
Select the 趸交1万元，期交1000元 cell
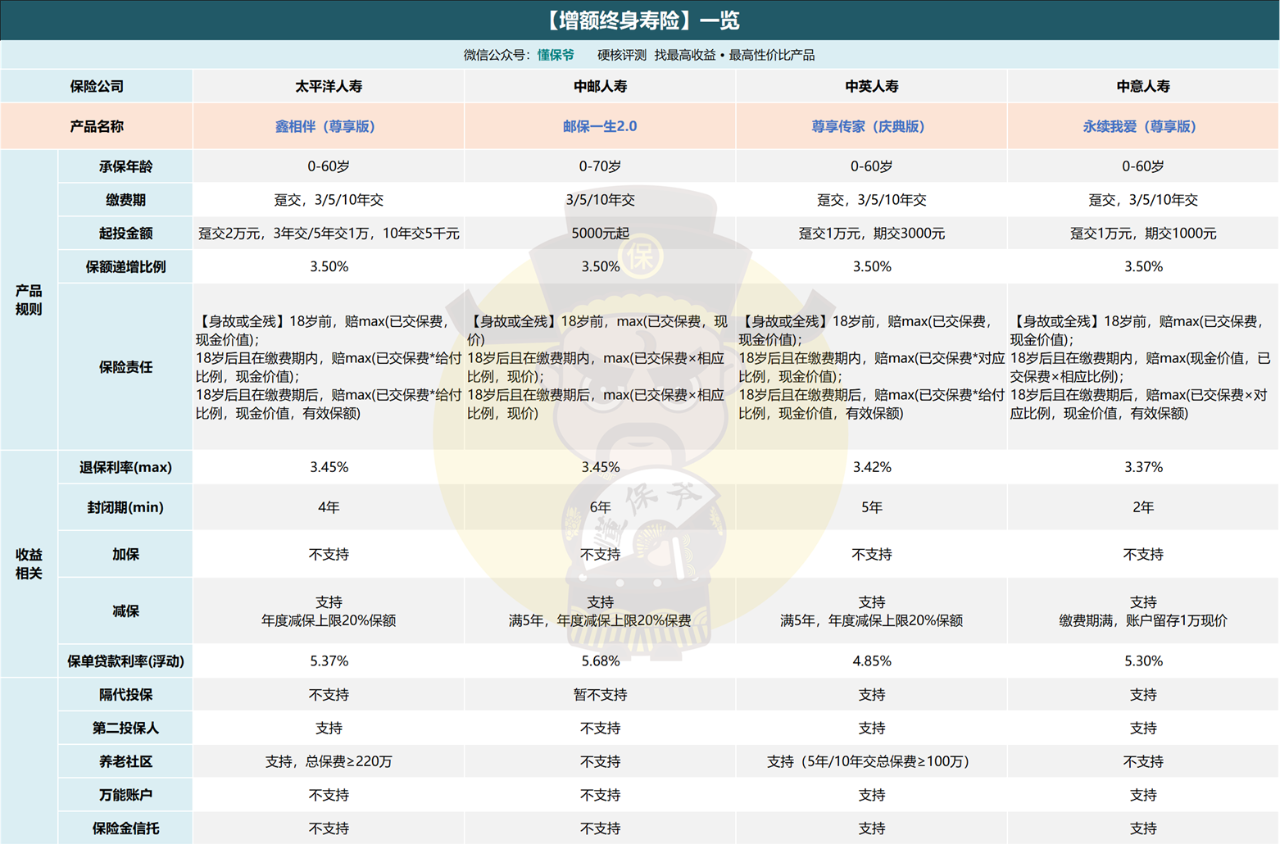[1143, 233]
